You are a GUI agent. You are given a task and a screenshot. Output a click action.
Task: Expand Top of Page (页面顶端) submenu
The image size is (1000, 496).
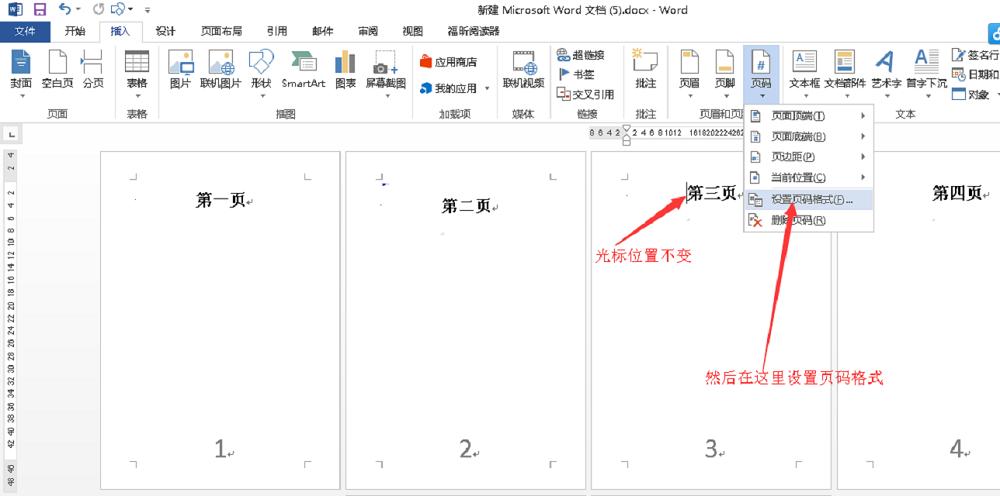coord(809,116)
